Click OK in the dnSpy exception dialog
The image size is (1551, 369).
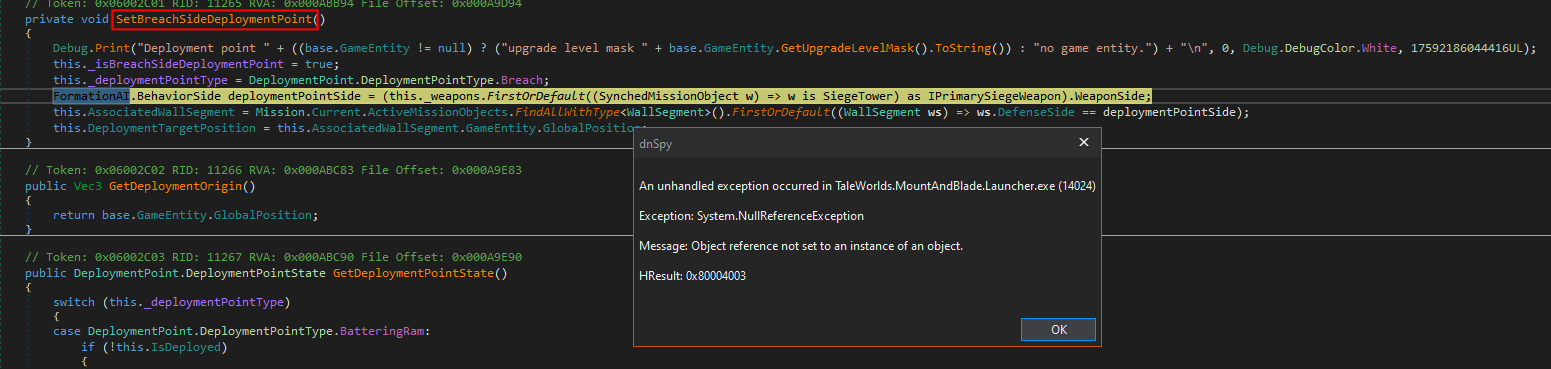click(1058, 329)
